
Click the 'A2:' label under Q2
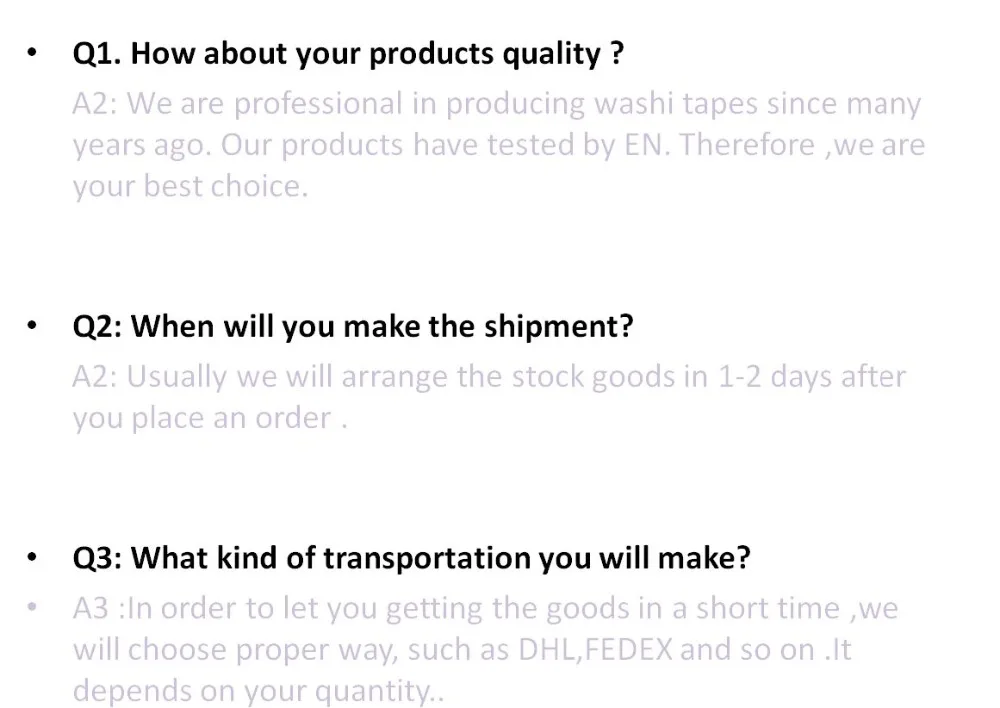[94, 377]
